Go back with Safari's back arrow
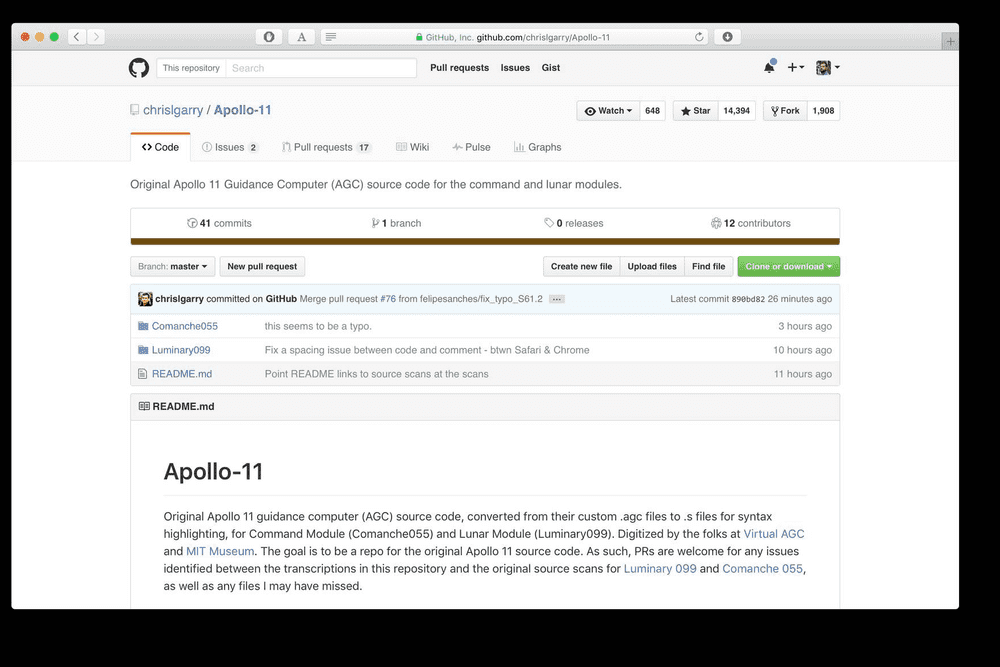This screenshot has width=1000, height=667. 77,37
